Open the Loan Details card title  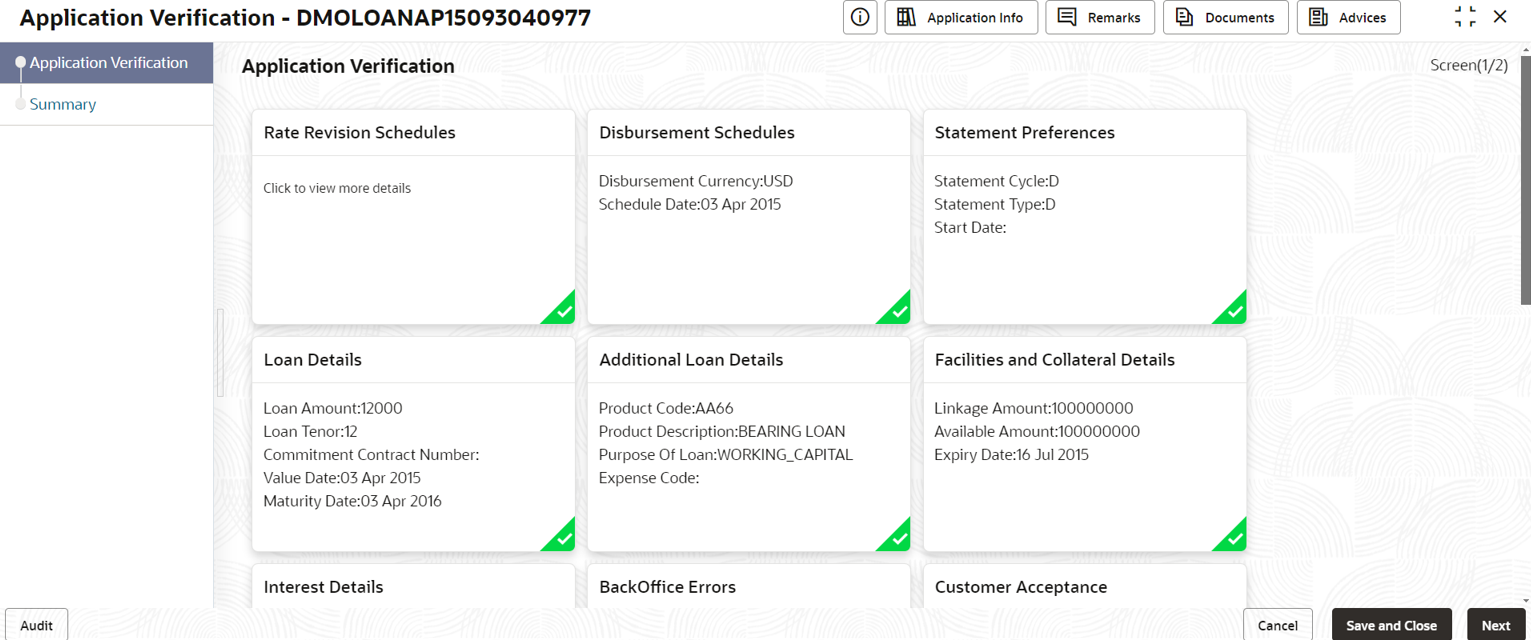point(313,360)
